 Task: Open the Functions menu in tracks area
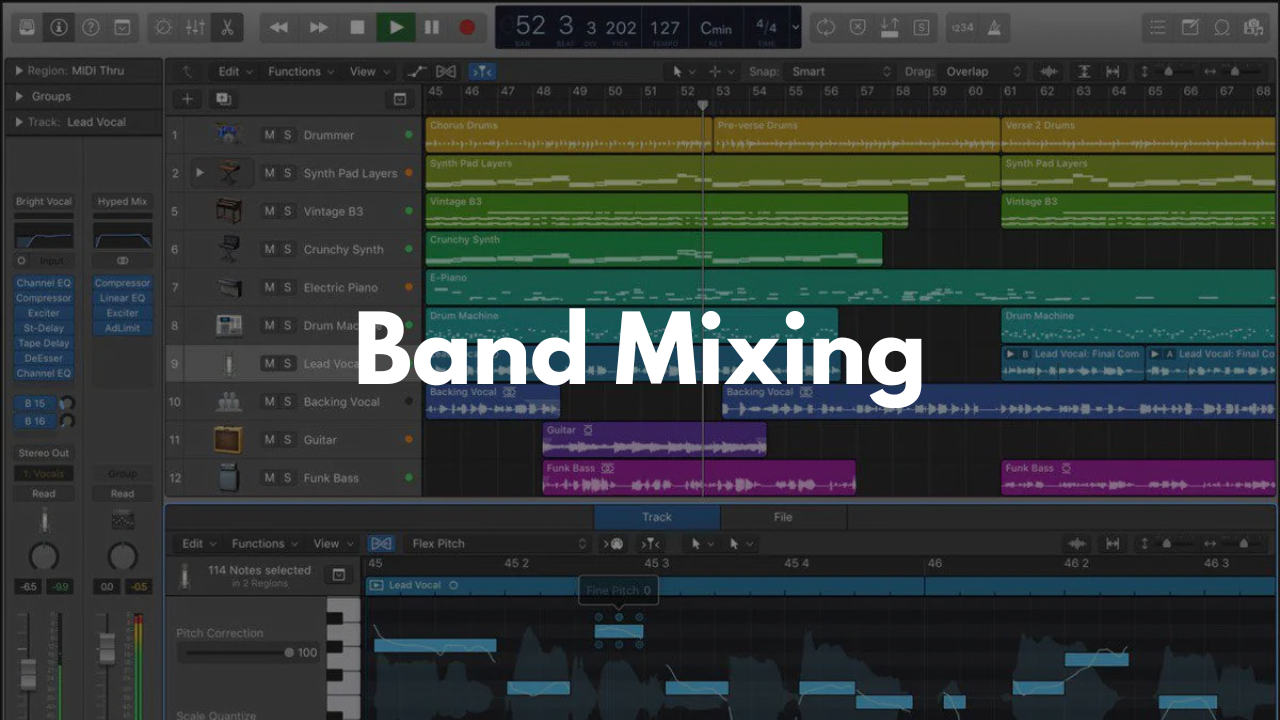coord(300,72)
